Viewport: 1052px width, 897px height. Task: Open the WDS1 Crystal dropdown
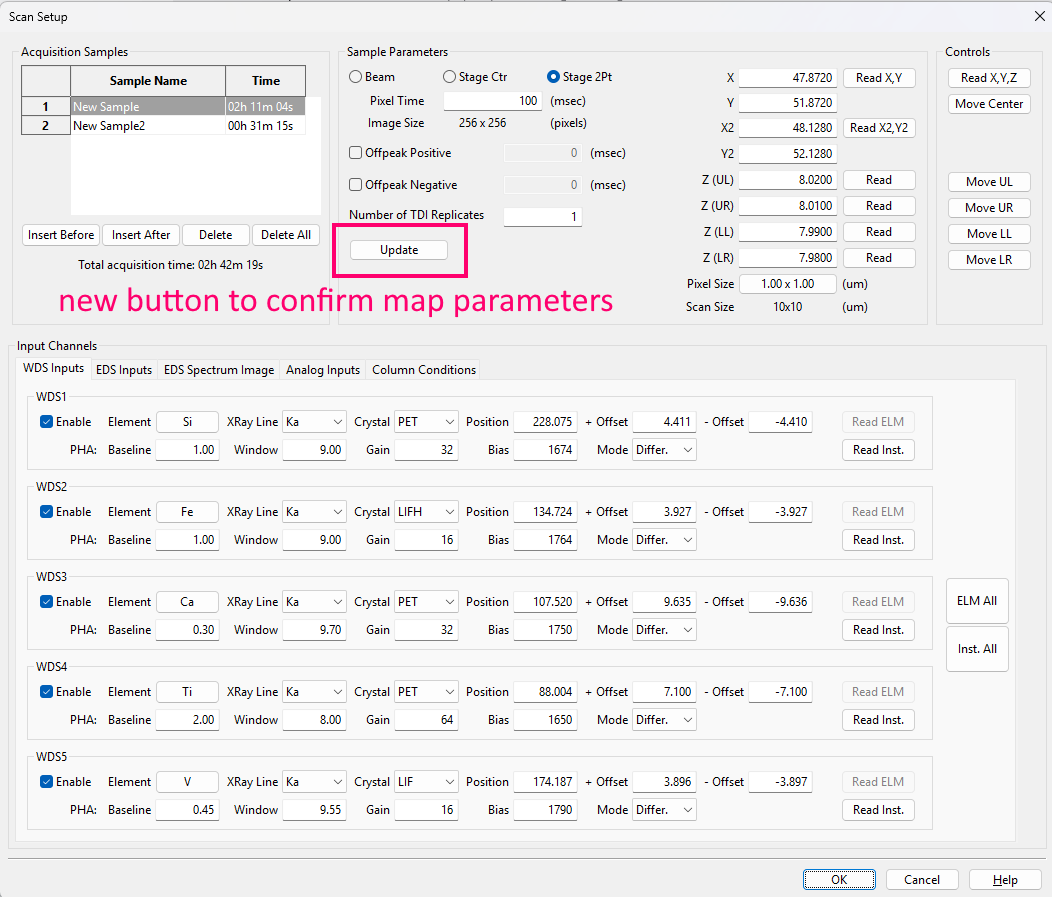tap(427, 422)
